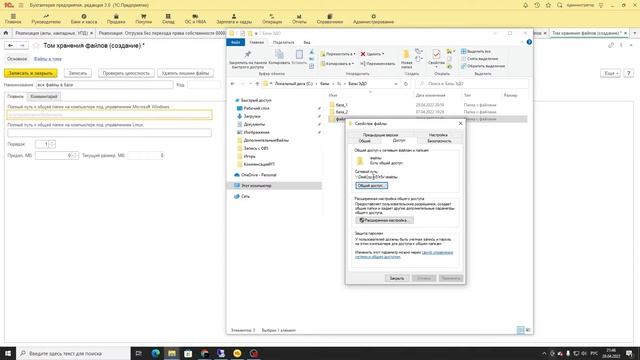Select база_1 folder in Explorer list
Viewport: 640px width, 360px height.
[341, 105]
